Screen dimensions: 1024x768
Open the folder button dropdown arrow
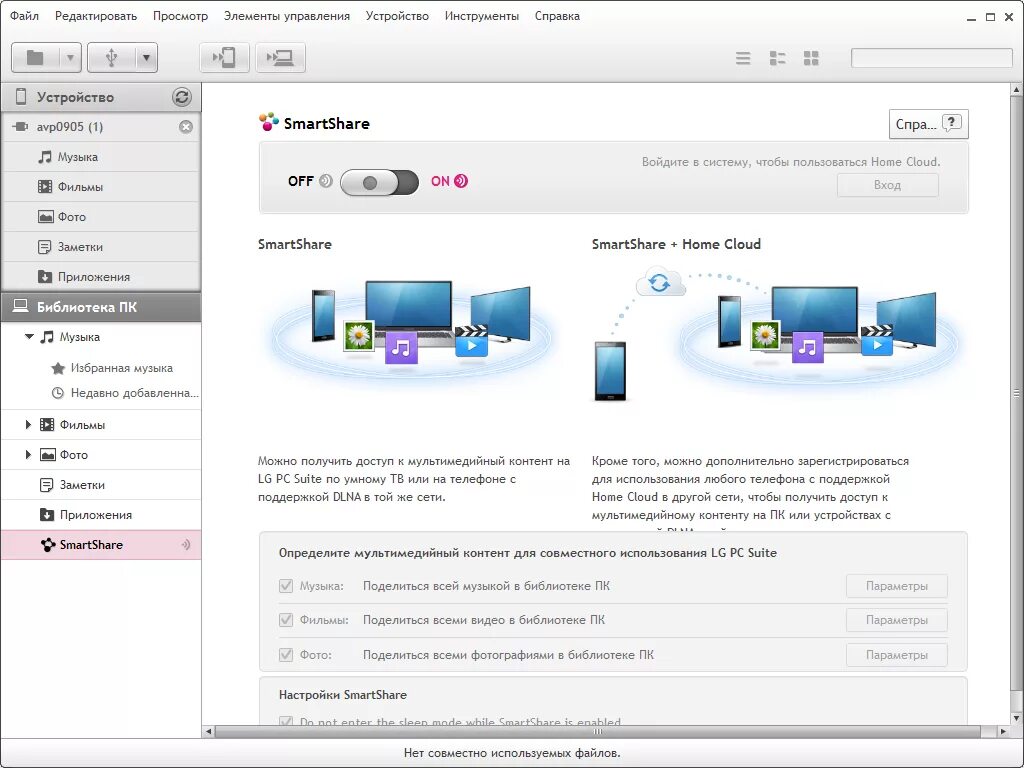[70, 58]
